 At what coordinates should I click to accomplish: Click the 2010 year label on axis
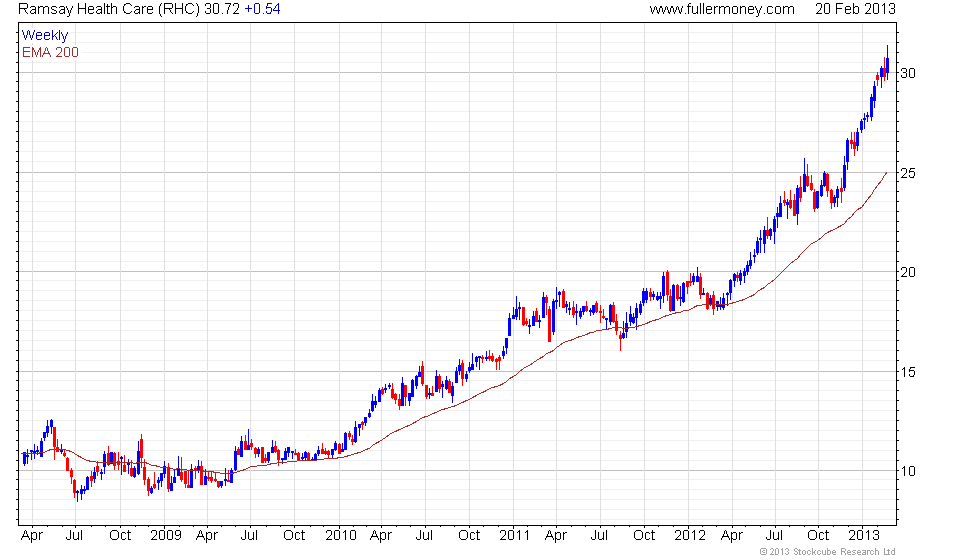point(341,536)
